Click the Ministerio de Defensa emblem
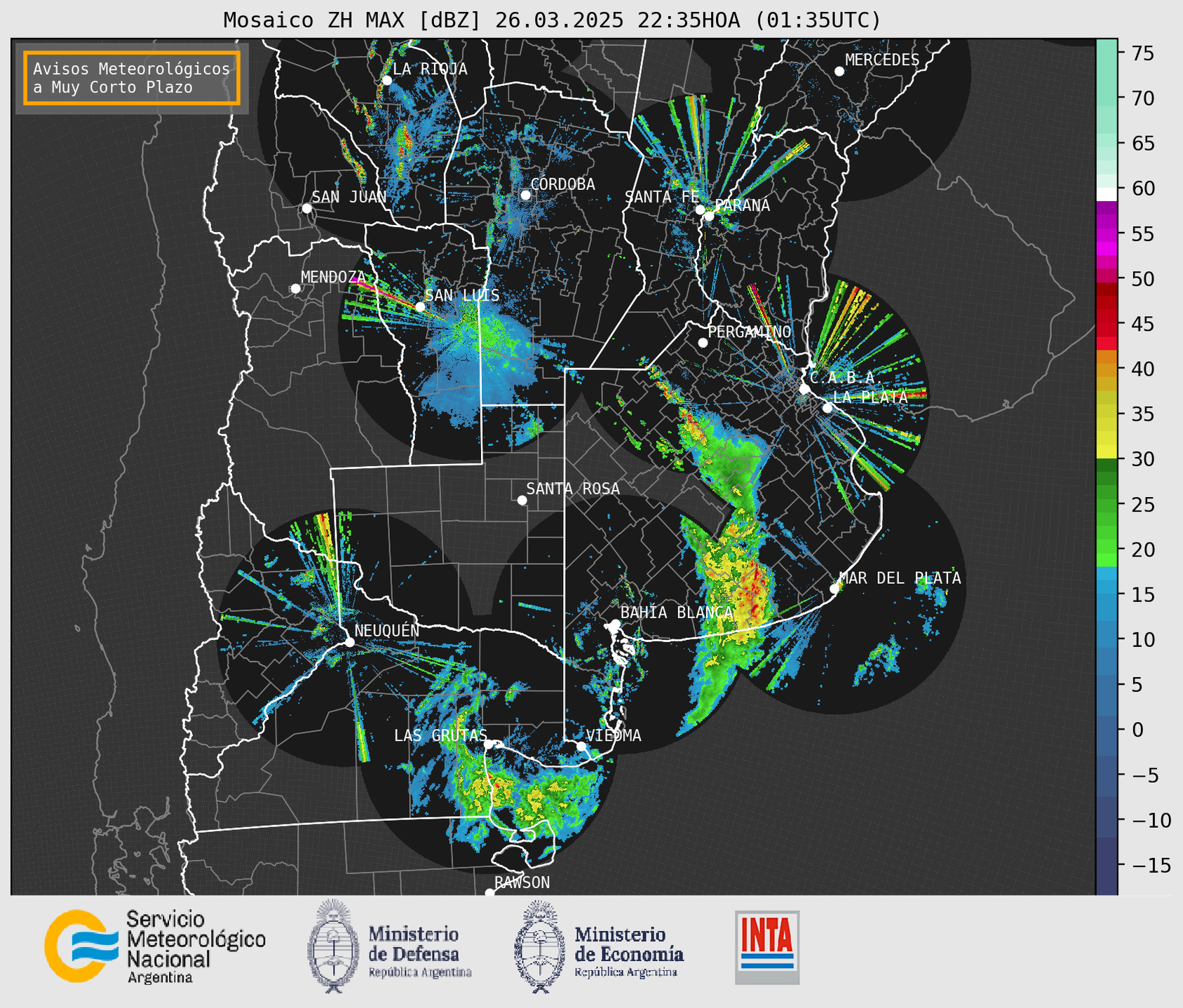The image size is (1183, 1008). 332,946
